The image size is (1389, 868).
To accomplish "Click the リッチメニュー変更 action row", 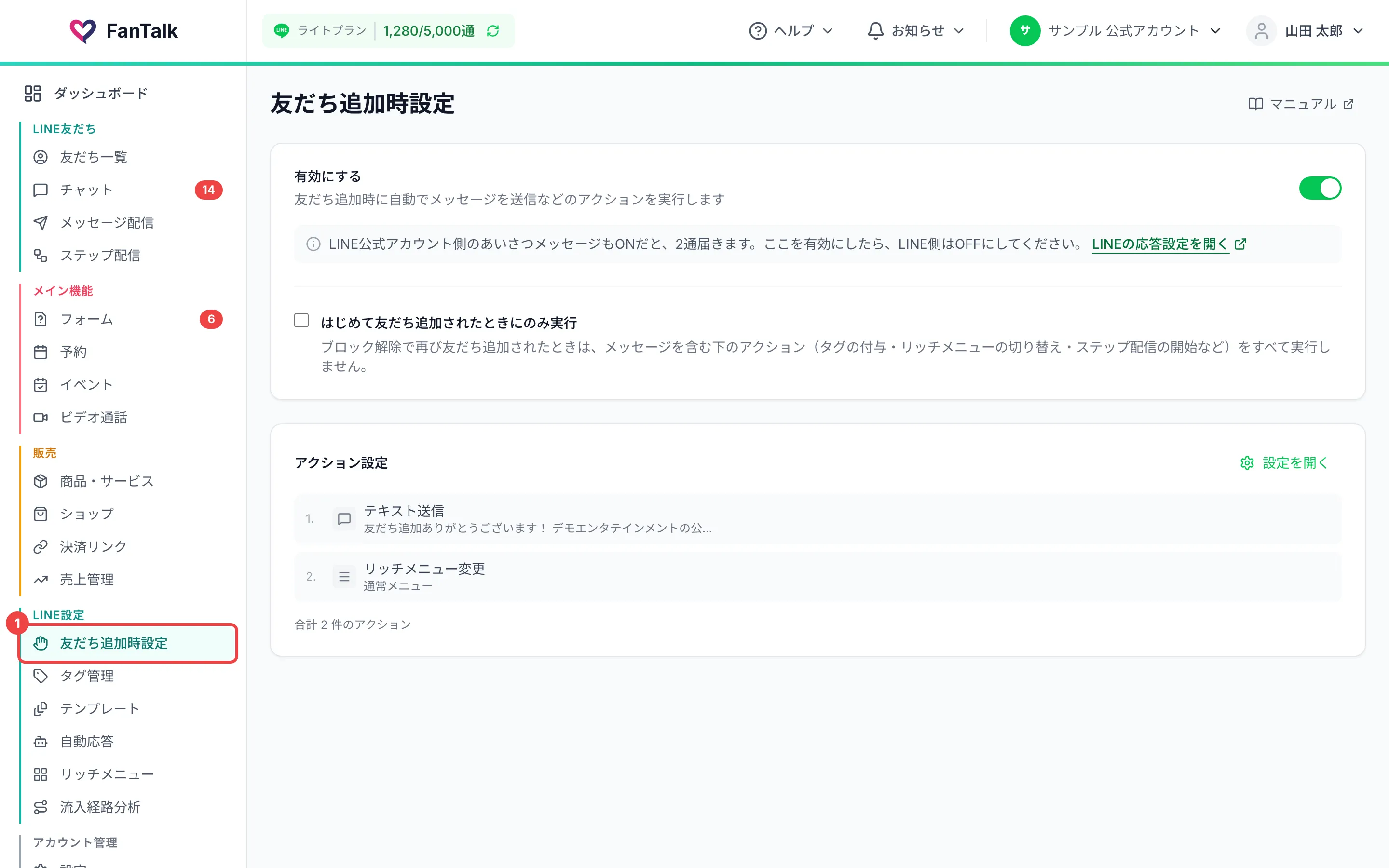I will [x=817, y=577].
